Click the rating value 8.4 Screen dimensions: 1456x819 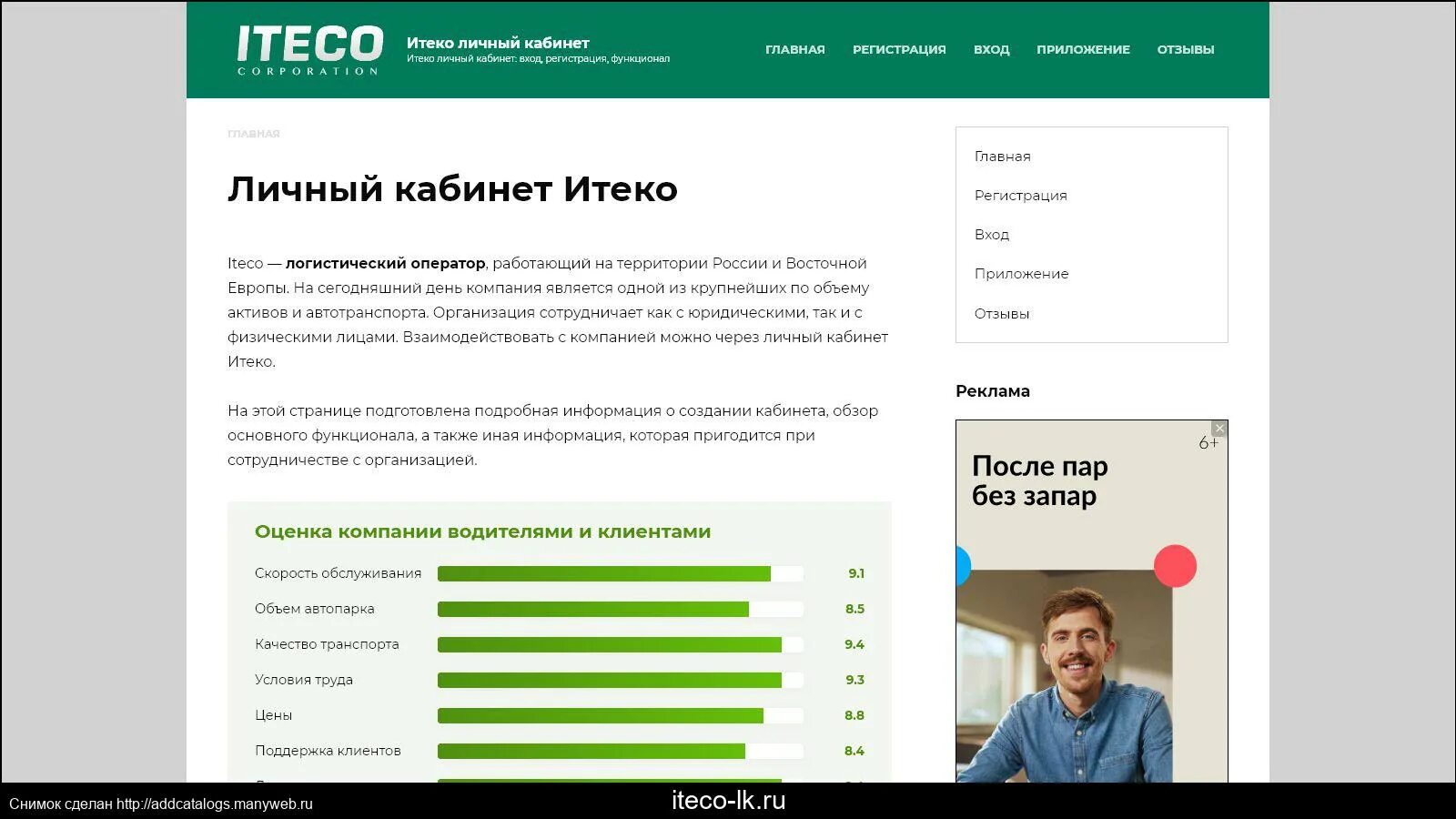pos(854,751)
